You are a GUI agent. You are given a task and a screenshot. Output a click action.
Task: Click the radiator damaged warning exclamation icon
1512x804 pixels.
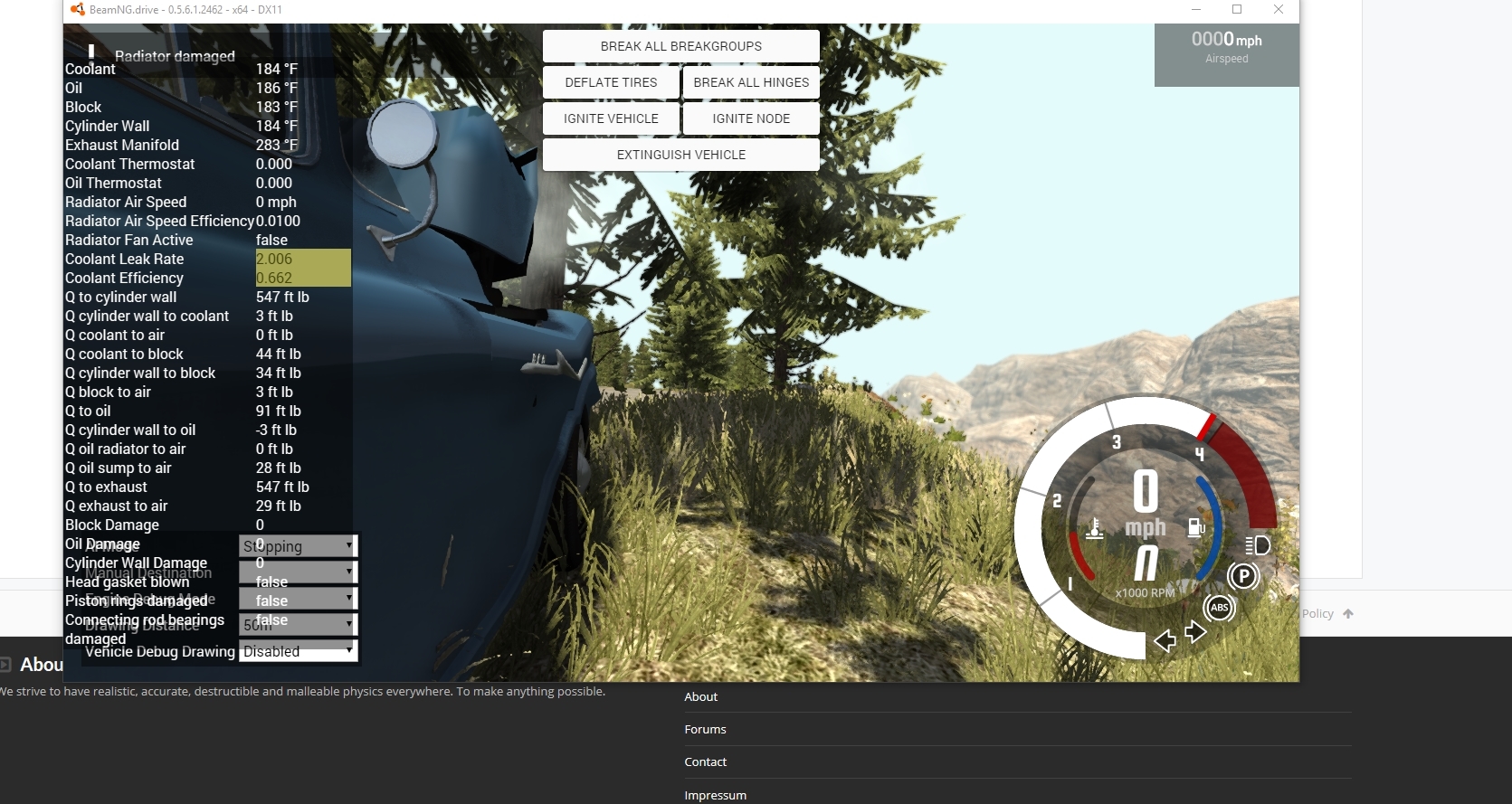[90, 52]
